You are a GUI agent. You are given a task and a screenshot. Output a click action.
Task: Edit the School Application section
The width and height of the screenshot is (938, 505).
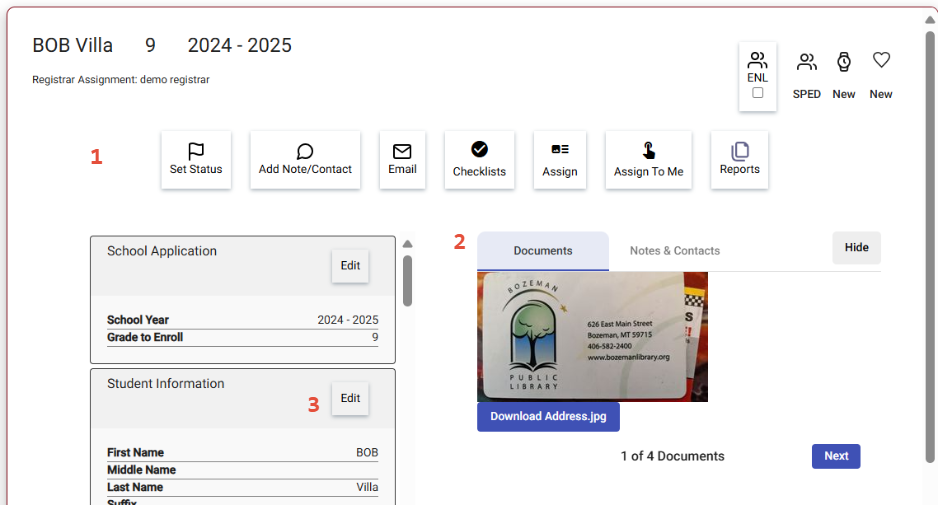351,266
